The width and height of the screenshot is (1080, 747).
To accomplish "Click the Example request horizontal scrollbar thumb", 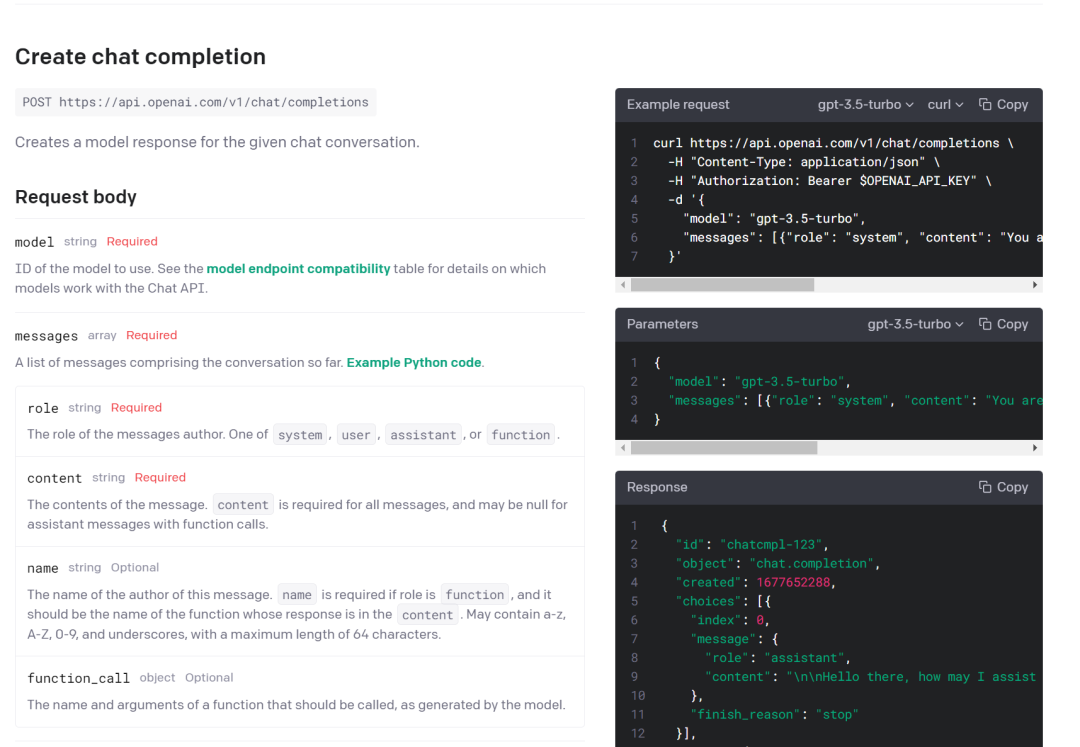I will click(723, 285).
